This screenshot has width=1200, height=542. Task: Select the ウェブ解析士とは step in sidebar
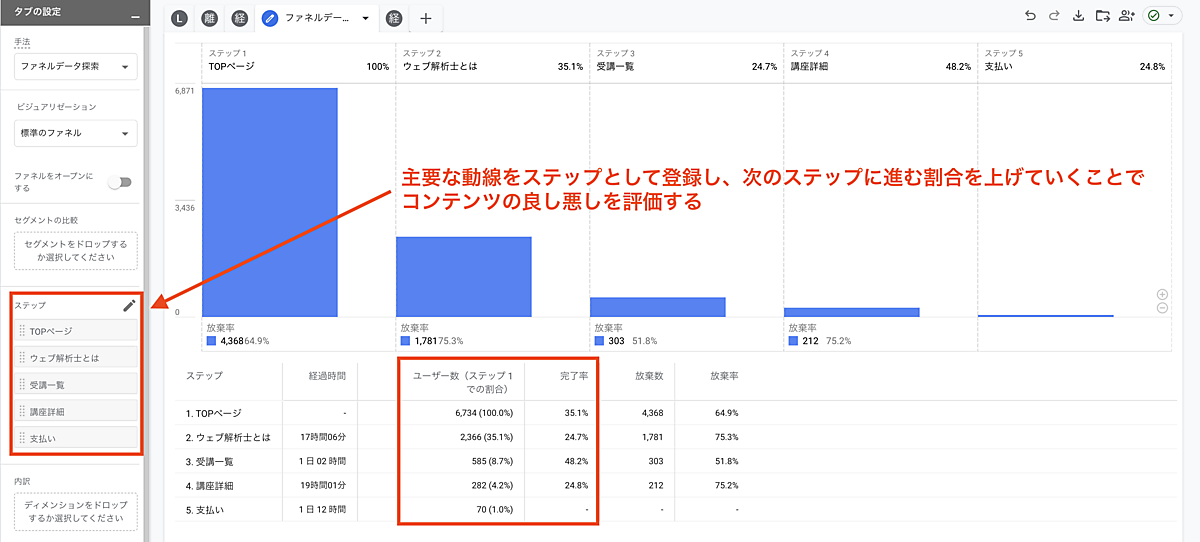[76, 357]
